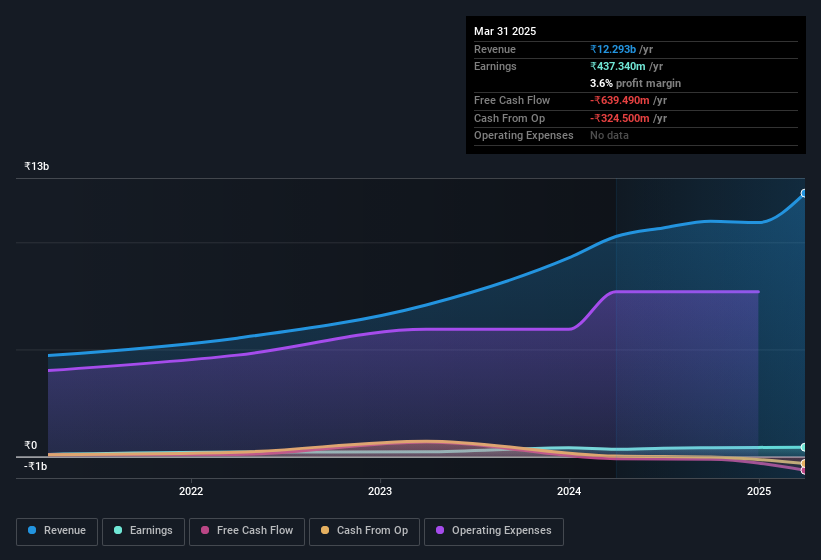Click the 2022 x-axis label

point(191,491)
